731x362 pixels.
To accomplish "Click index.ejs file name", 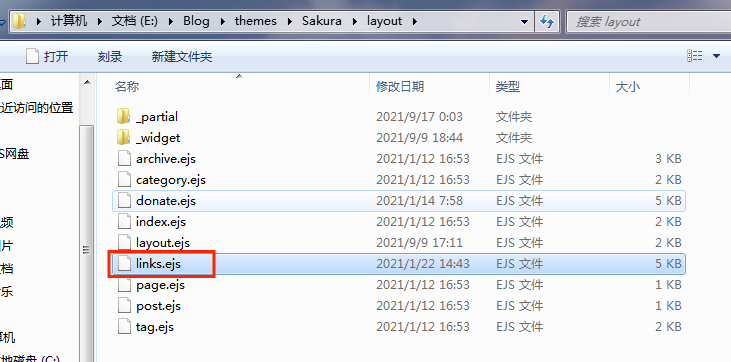I will pyautogui.click(x=161, y=222).
